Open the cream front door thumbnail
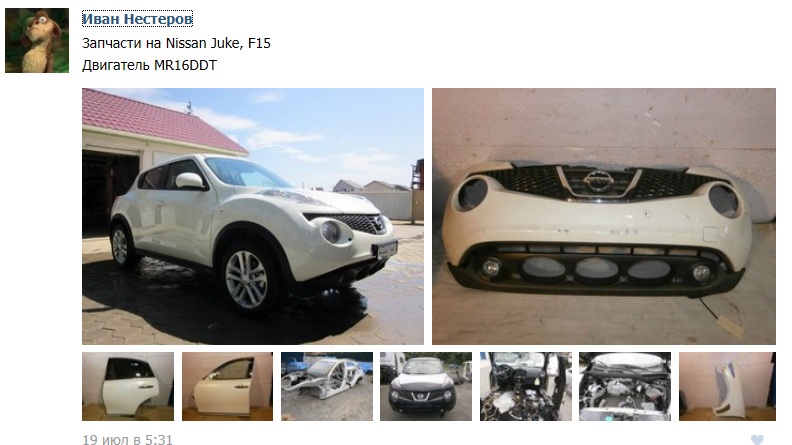 pos(227,386)
